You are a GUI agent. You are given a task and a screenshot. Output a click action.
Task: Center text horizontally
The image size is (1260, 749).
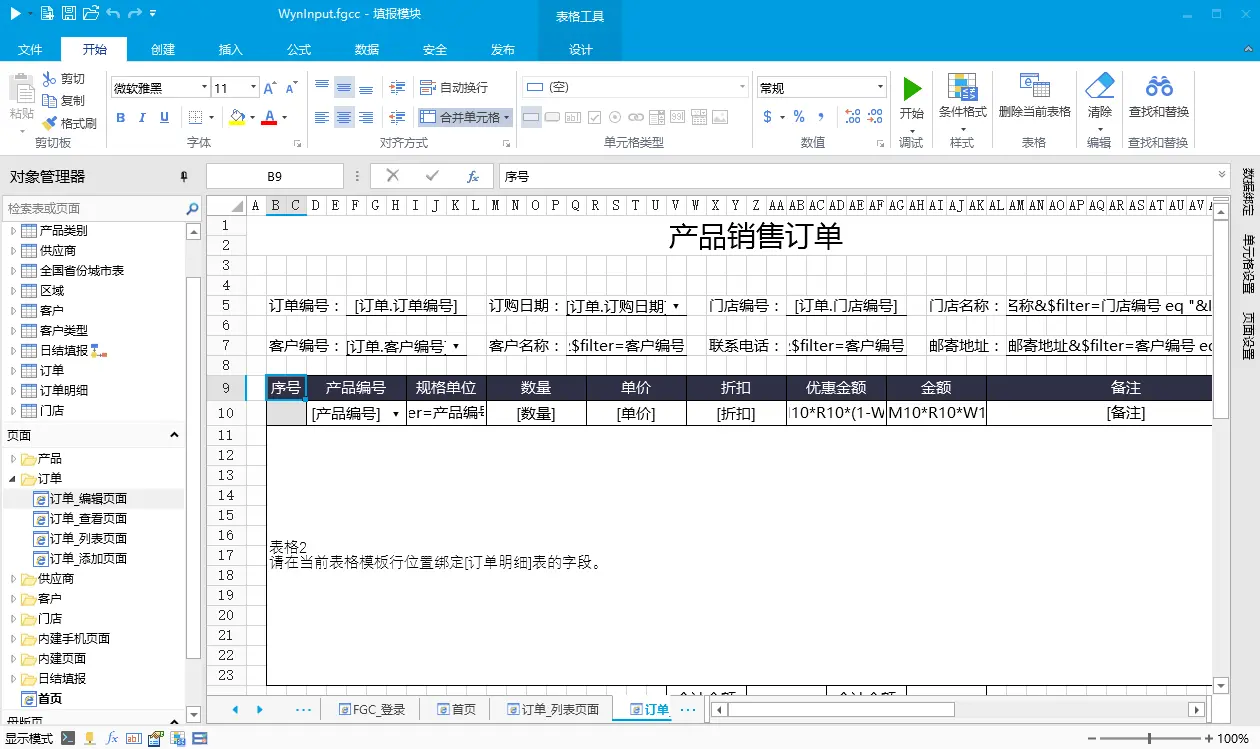pyautogui.click(x=344, y=118)
